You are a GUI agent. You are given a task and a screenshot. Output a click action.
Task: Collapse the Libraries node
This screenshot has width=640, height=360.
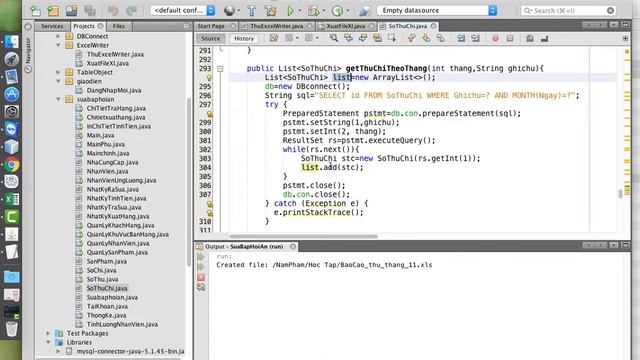pyautogui.click(x=49, y=342)
